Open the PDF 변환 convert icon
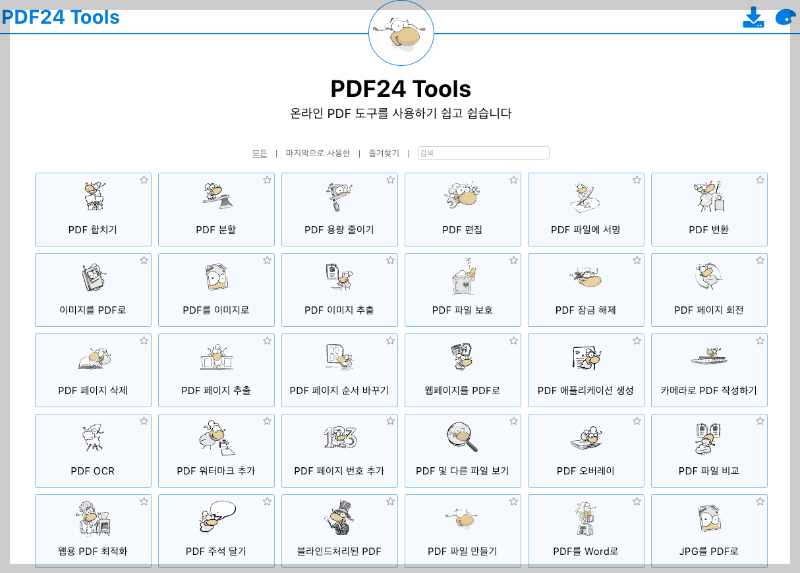The height and width of the screenshot is (573, 800). (709, 196)
